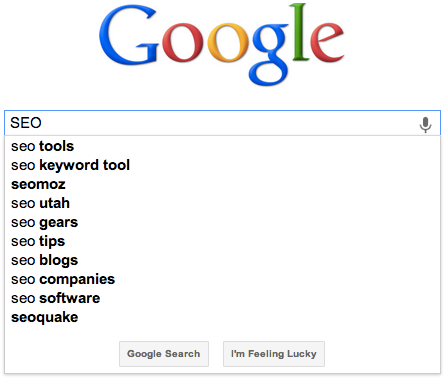446x378 pixels.
Task: Select the "seo companies" suggestion
Action: [x=222, y=279]
